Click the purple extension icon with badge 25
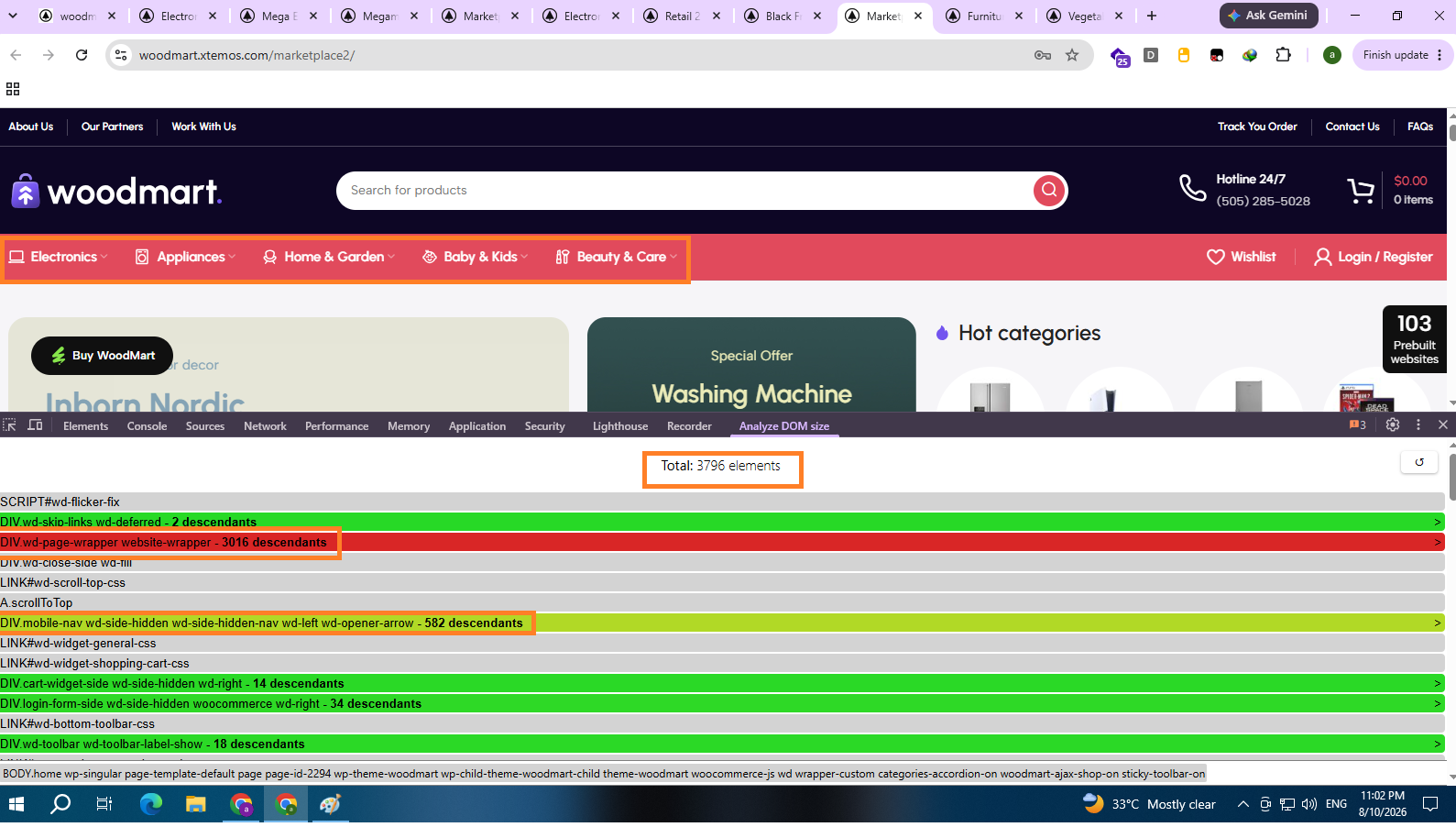Viewport: 1456px width, 827px height. click(1120, 57)
